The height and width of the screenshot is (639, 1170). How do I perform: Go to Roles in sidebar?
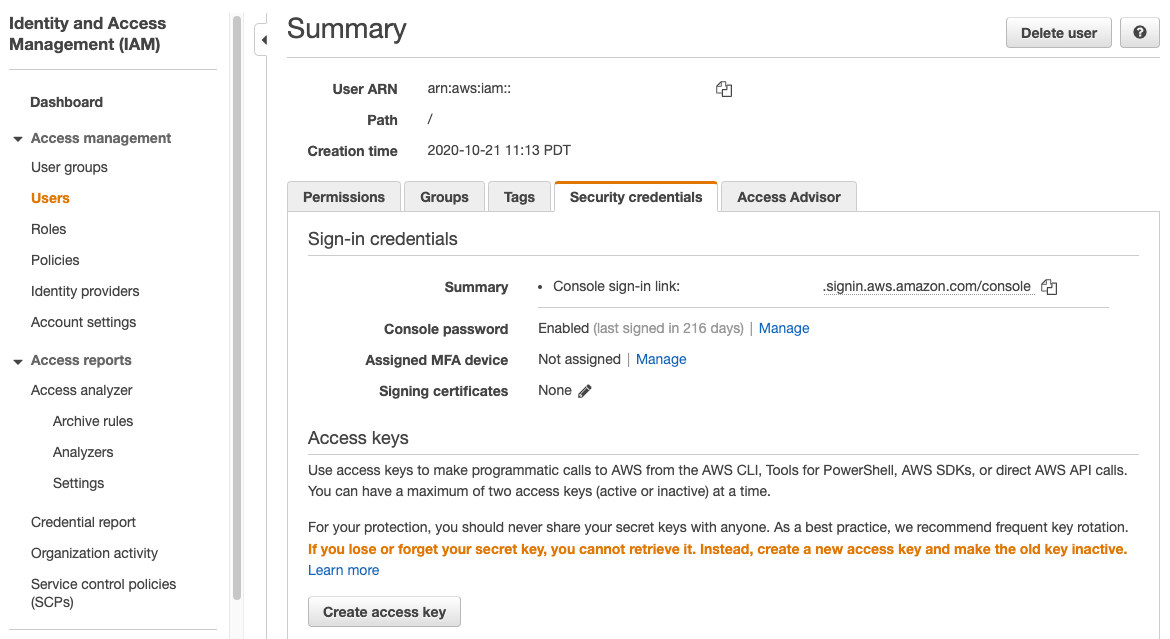49,229
